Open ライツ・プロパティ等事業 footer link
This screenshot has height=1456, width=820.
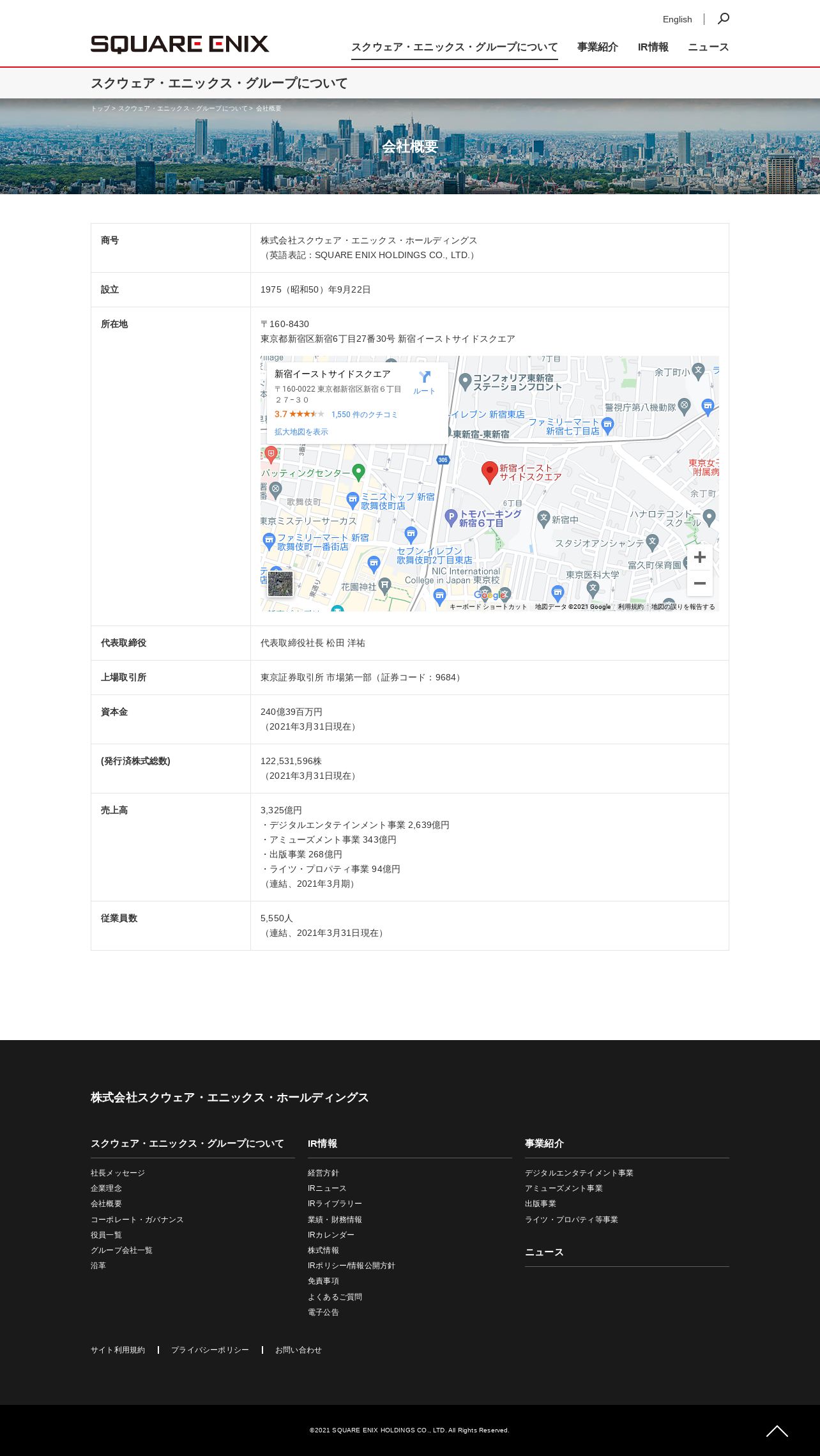tap(572, 1220)
